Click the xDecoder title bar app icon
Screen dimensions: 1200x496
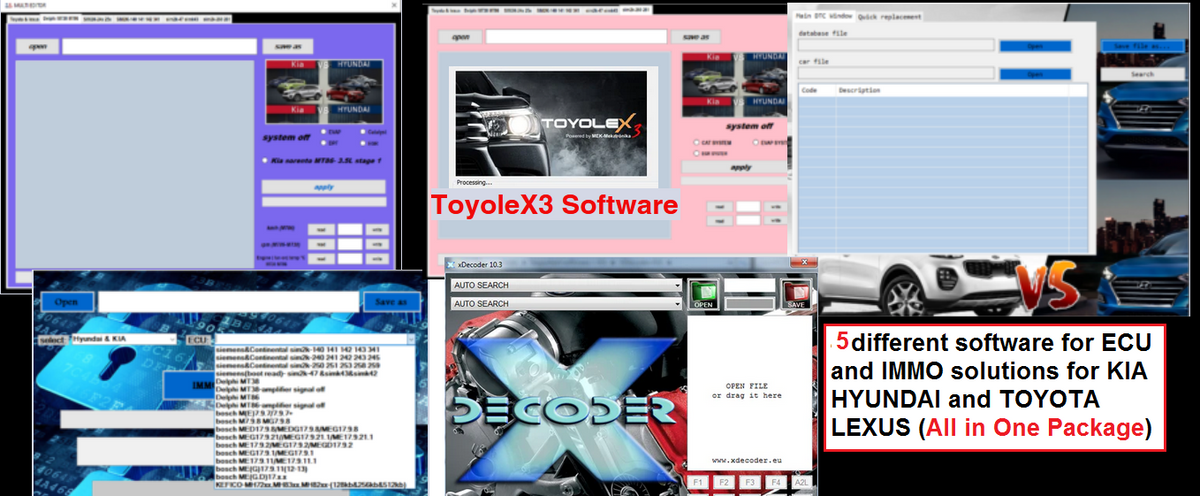(449, 264)
